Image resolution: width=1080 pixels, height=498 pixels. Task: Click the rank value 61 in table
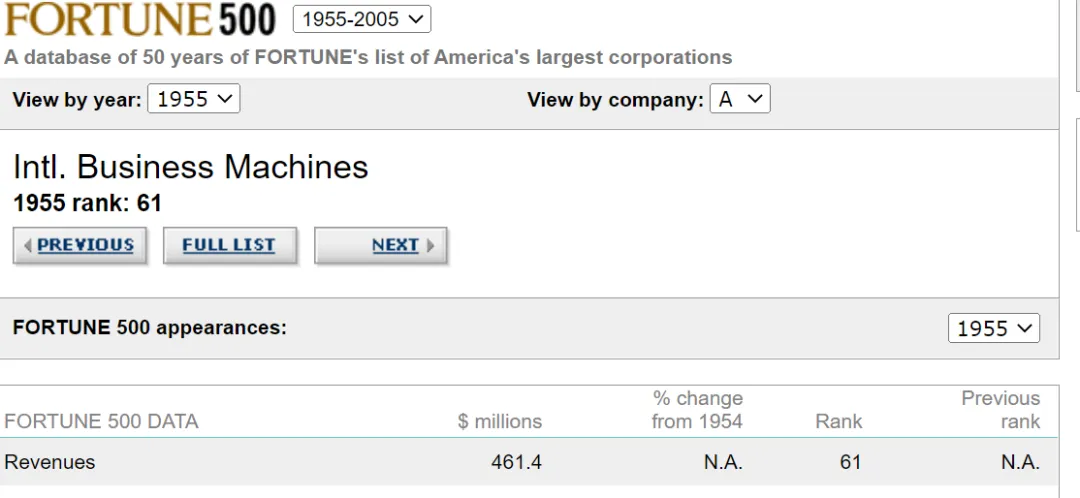(x=850, y=462)
